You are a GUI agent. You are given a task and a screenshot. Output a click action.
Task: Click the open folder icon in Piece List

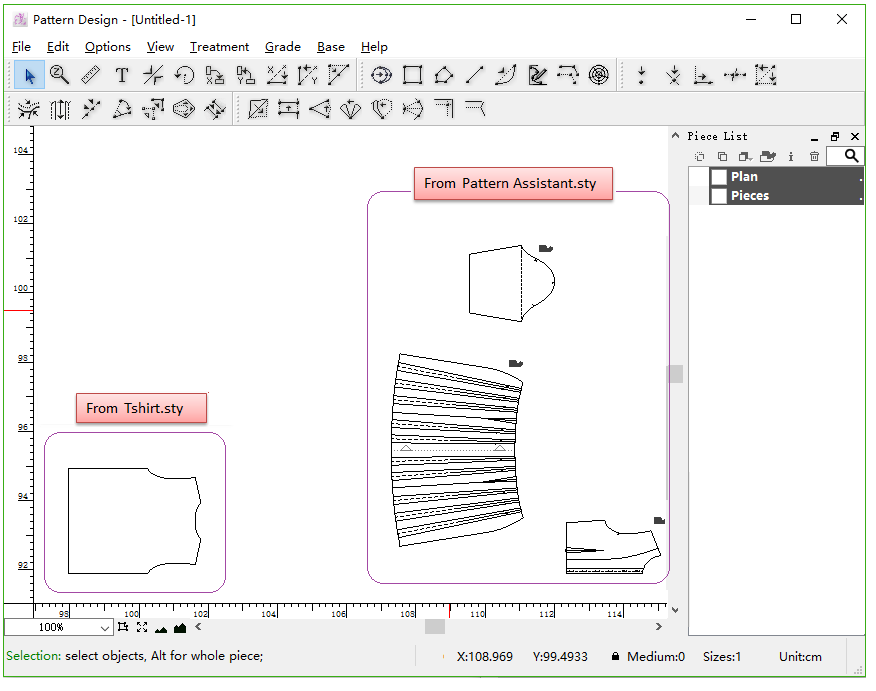[x=767, y=156]
